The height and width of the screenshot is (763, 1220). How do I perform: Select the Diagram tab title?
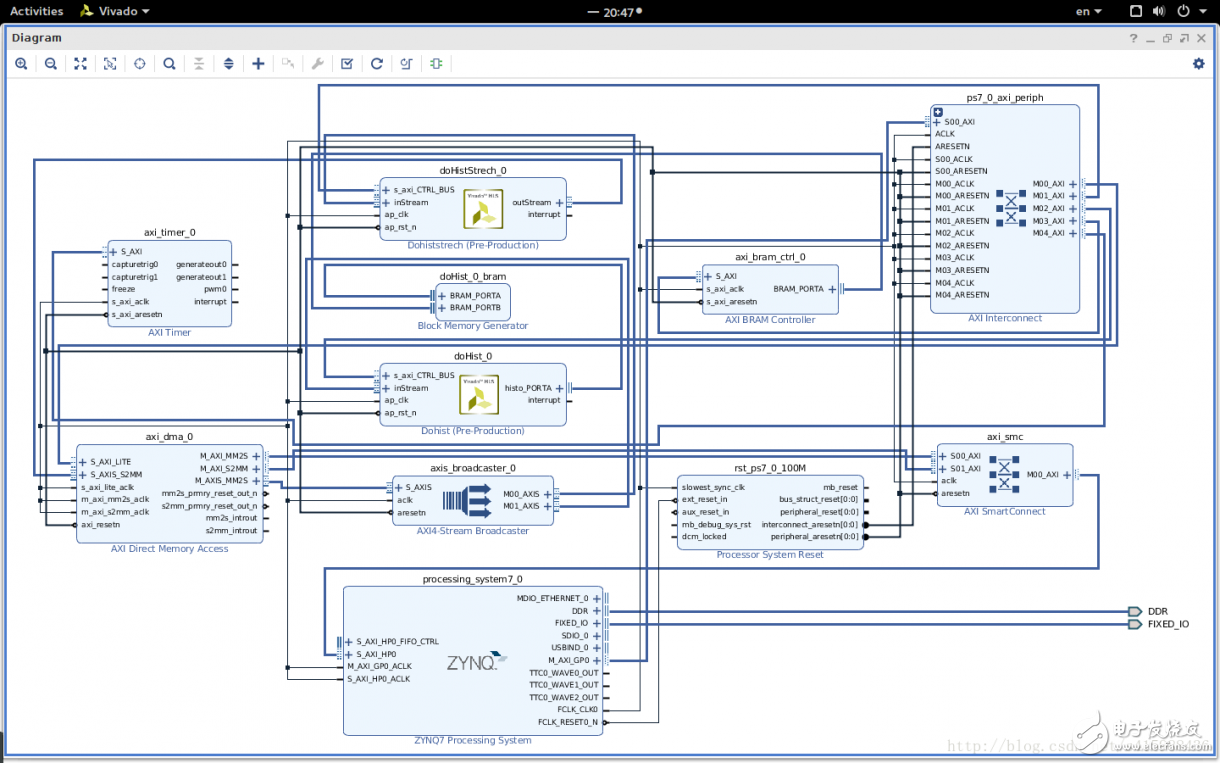coord(36,38)
